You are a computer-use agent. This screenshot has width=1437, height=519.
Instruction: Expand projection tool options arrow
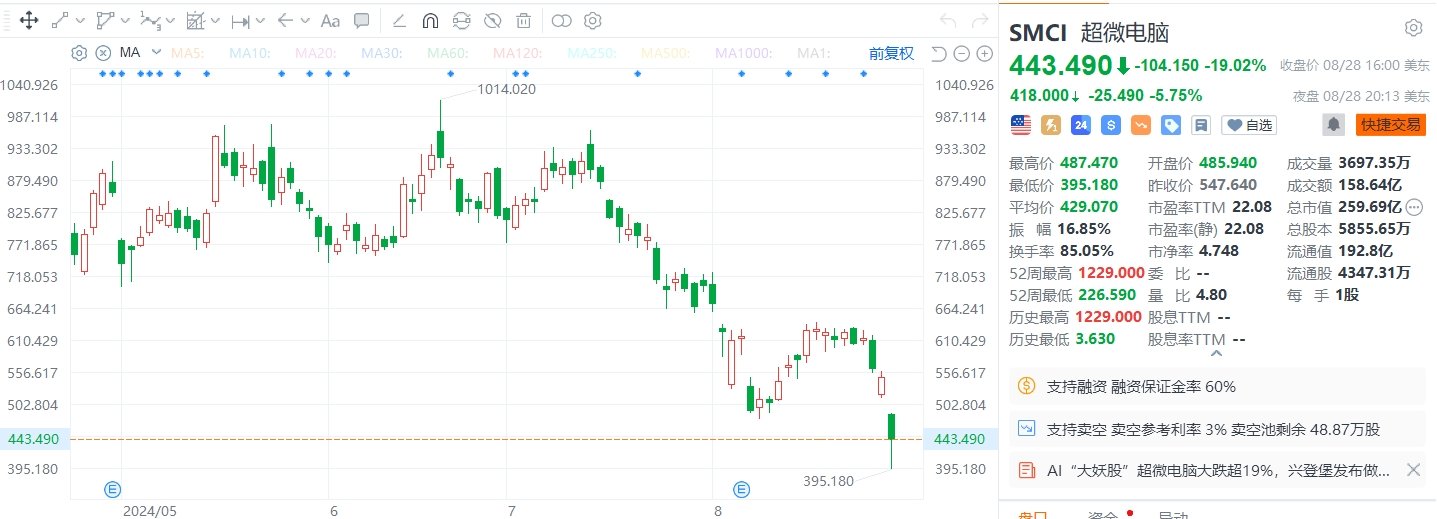[216, 20]
